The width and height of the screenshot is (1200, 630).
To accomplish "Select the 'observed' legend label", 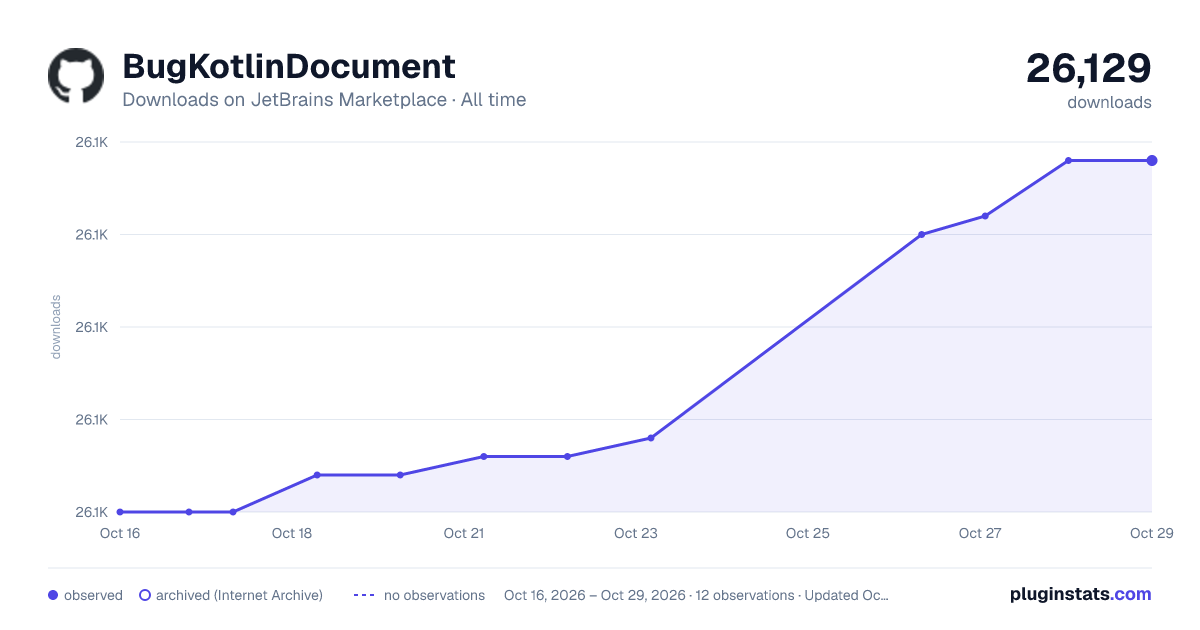I will (93, 595).
